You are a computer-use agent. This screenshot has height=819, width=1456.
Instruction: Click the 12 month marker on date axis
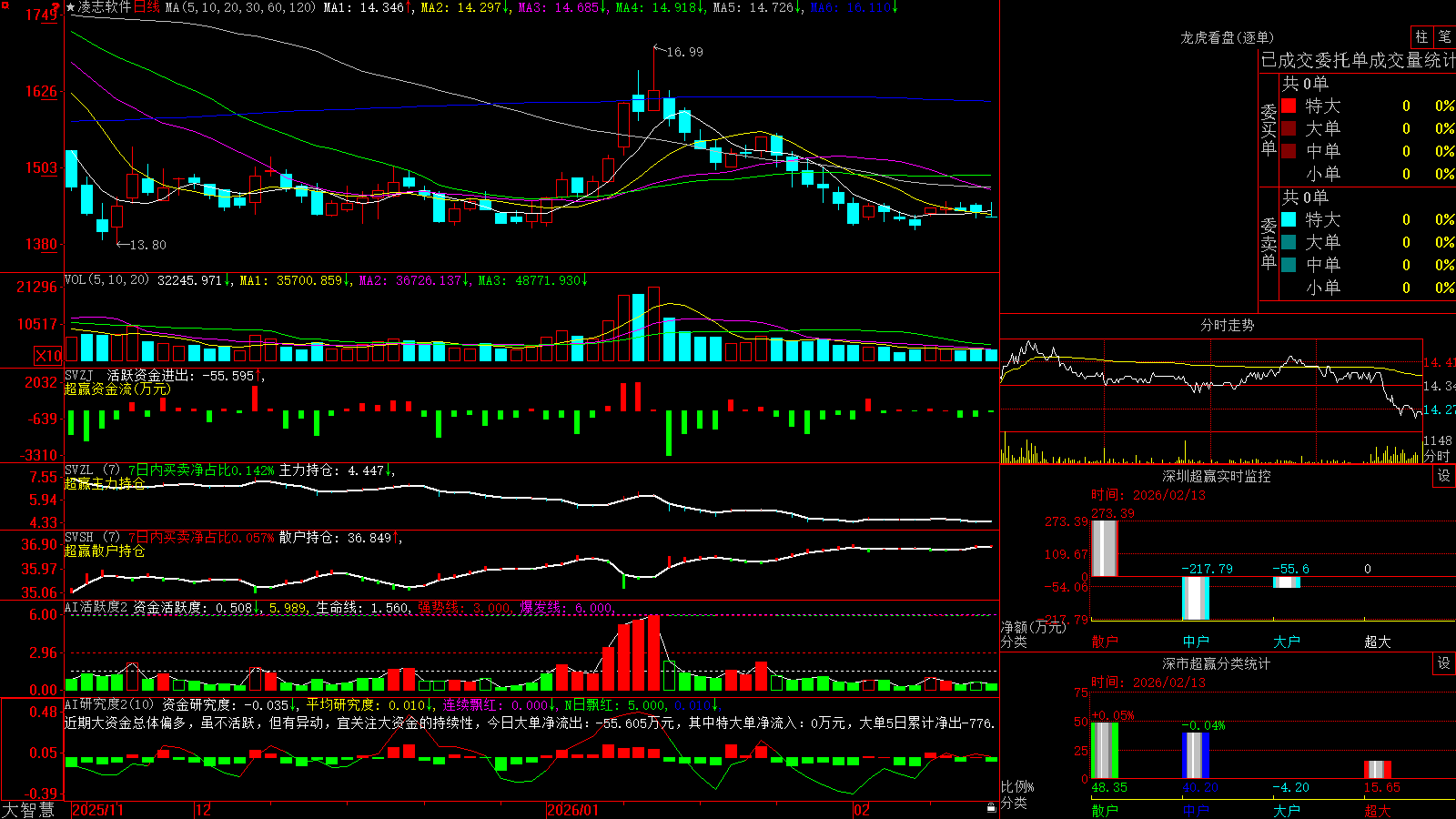204,810
